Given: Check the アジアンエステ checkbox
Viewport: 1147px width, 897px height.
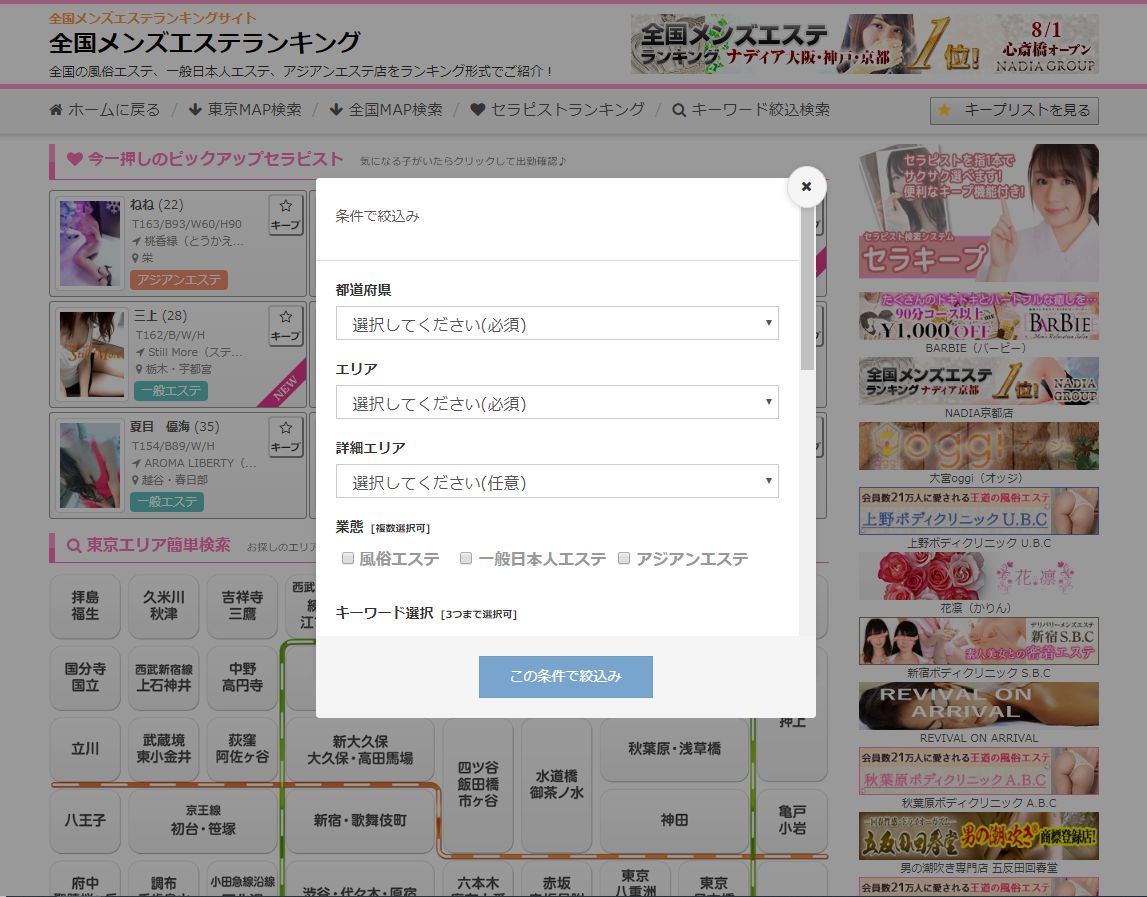Looking at the screenshot, I should point(624,558).
